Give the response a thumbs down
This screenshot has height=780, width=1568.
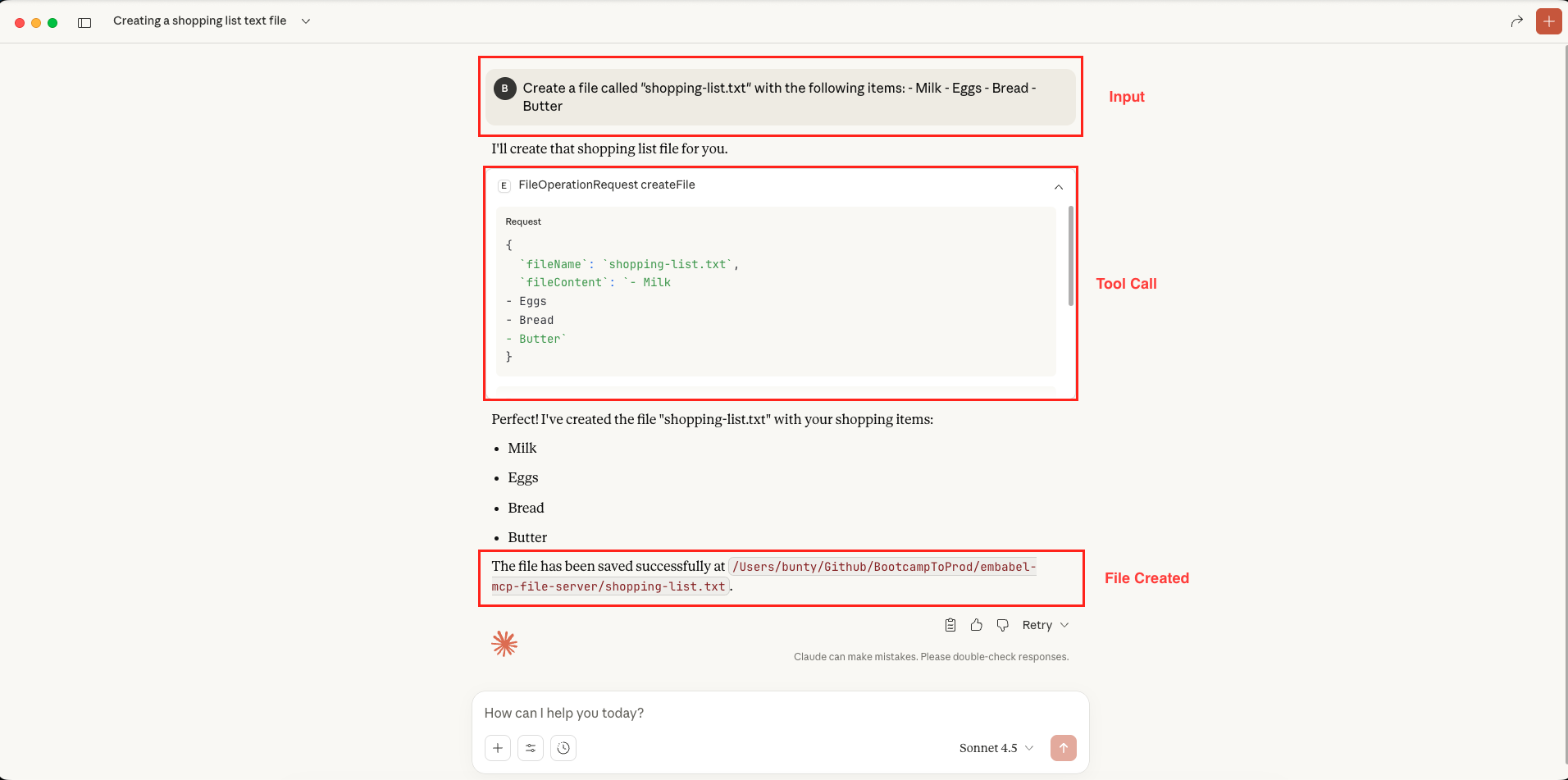[1002, 625]
